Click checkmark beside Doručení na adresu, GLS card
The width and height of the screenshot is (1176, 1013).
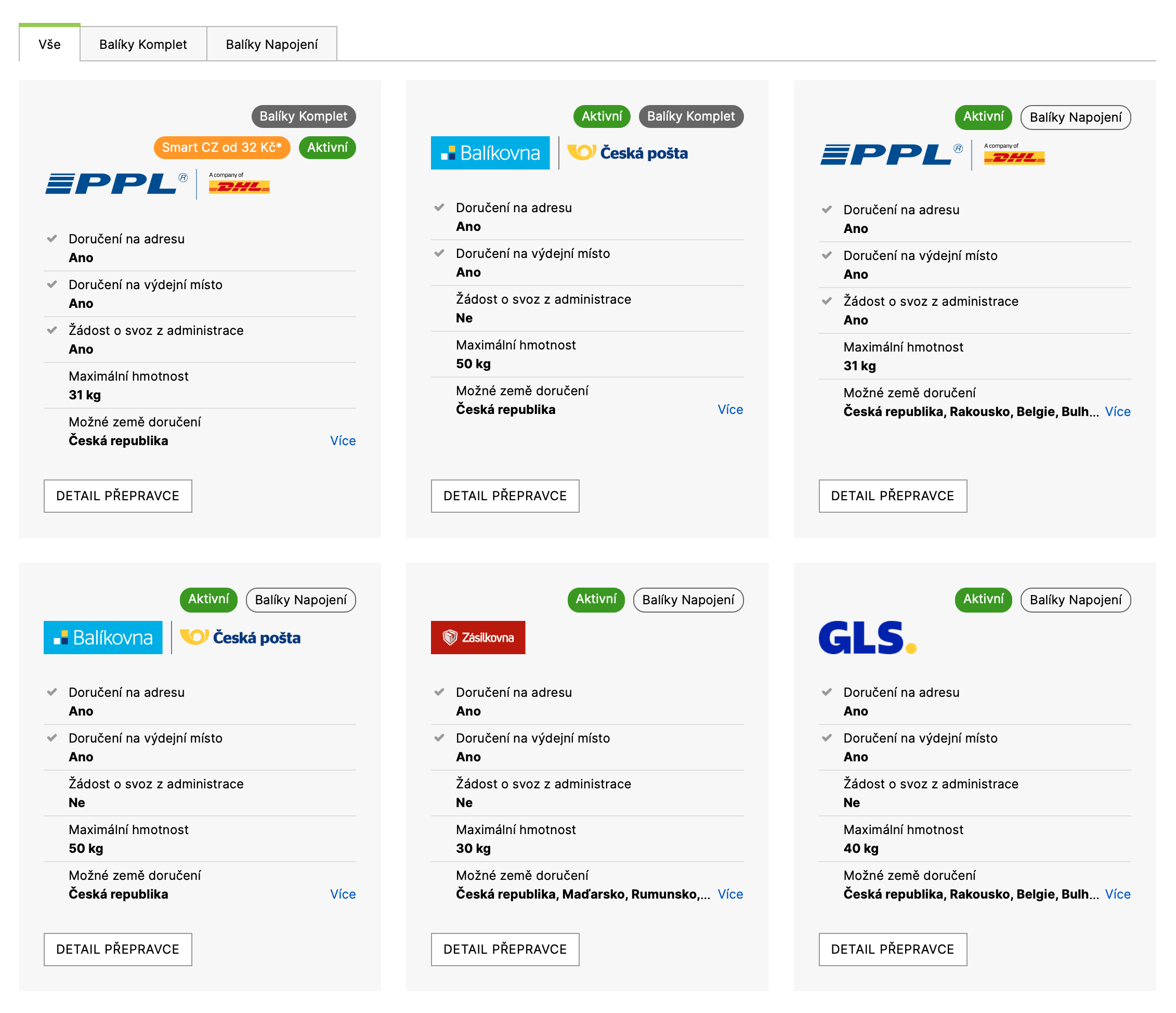pyautogui.click(x=827, y=692)
